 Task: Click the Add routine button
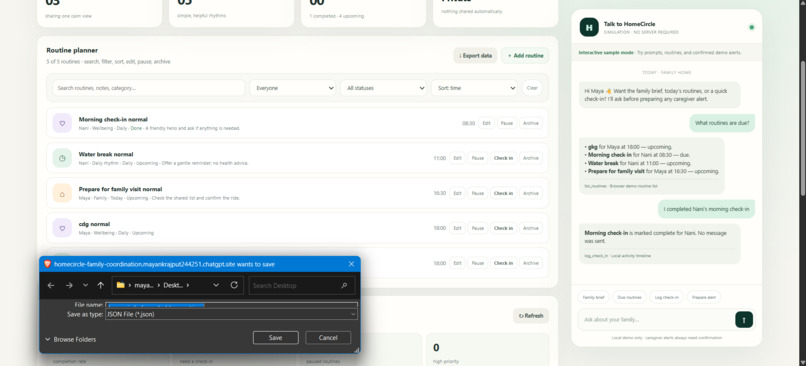pyautogui.click(x=525, y=56)
